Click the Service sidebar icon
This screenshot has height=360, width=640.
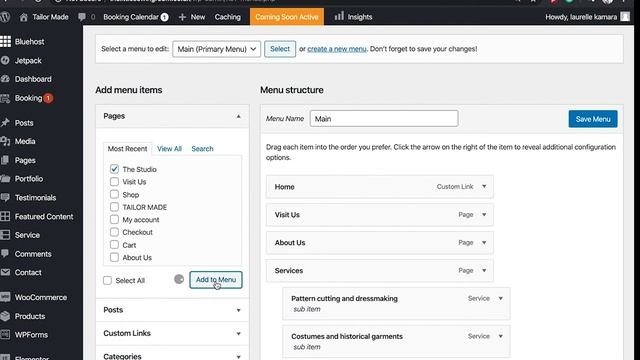5,235
